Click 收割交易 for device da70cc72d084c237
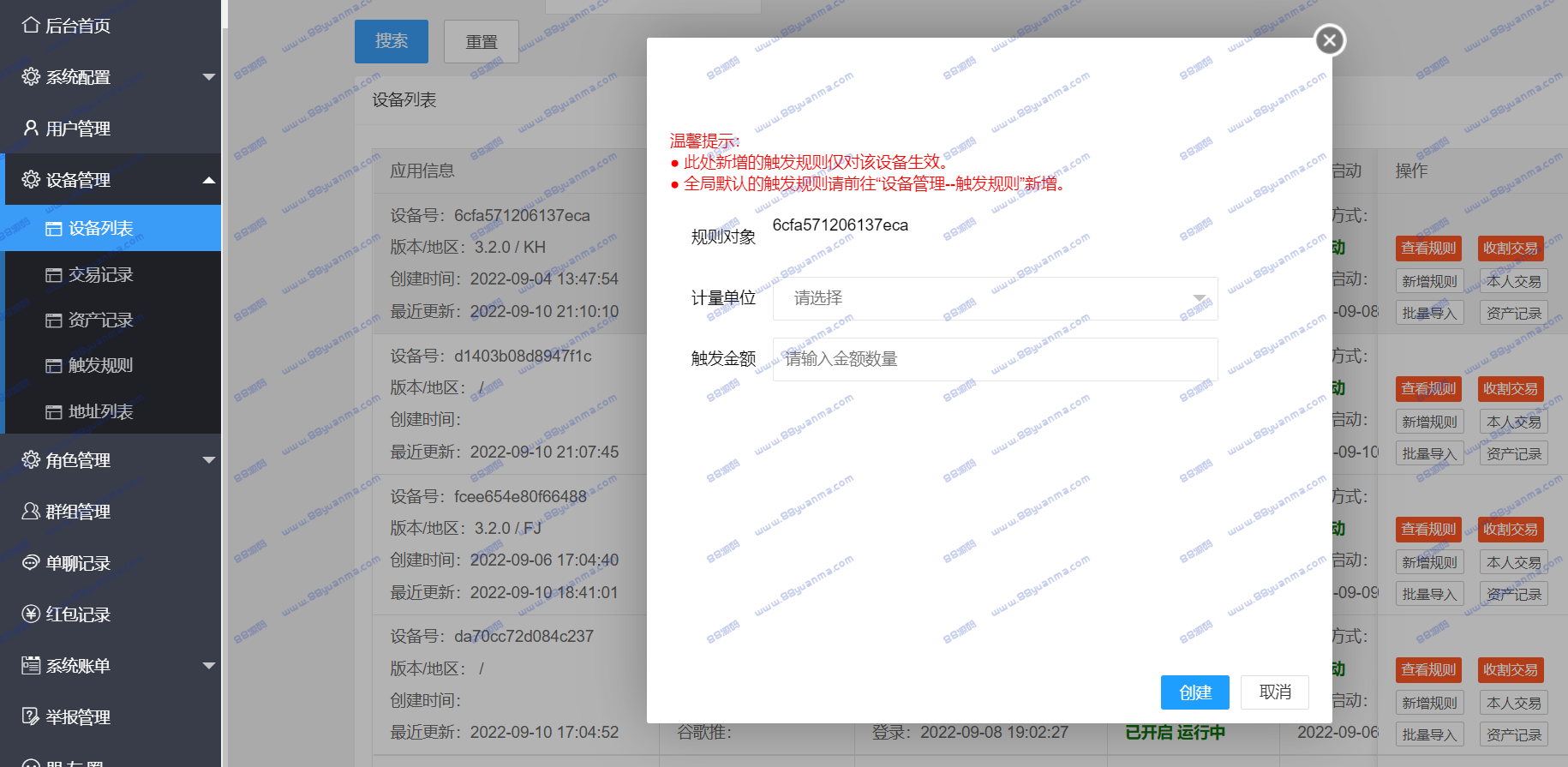This screenshot has height=767, width=1568. coord(1511,670)
